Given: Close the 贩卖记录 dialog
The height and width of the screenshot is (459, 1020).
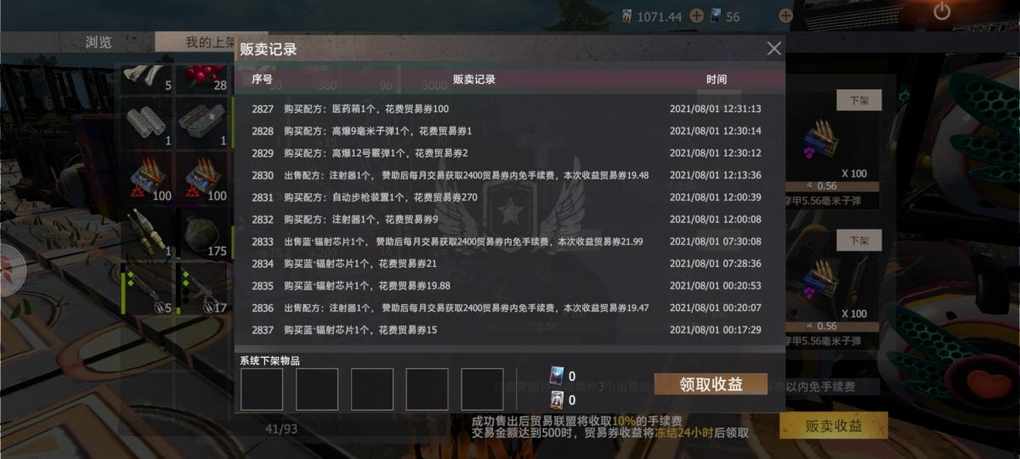Looking at the screenshot, I should click(x=774, y=48).
